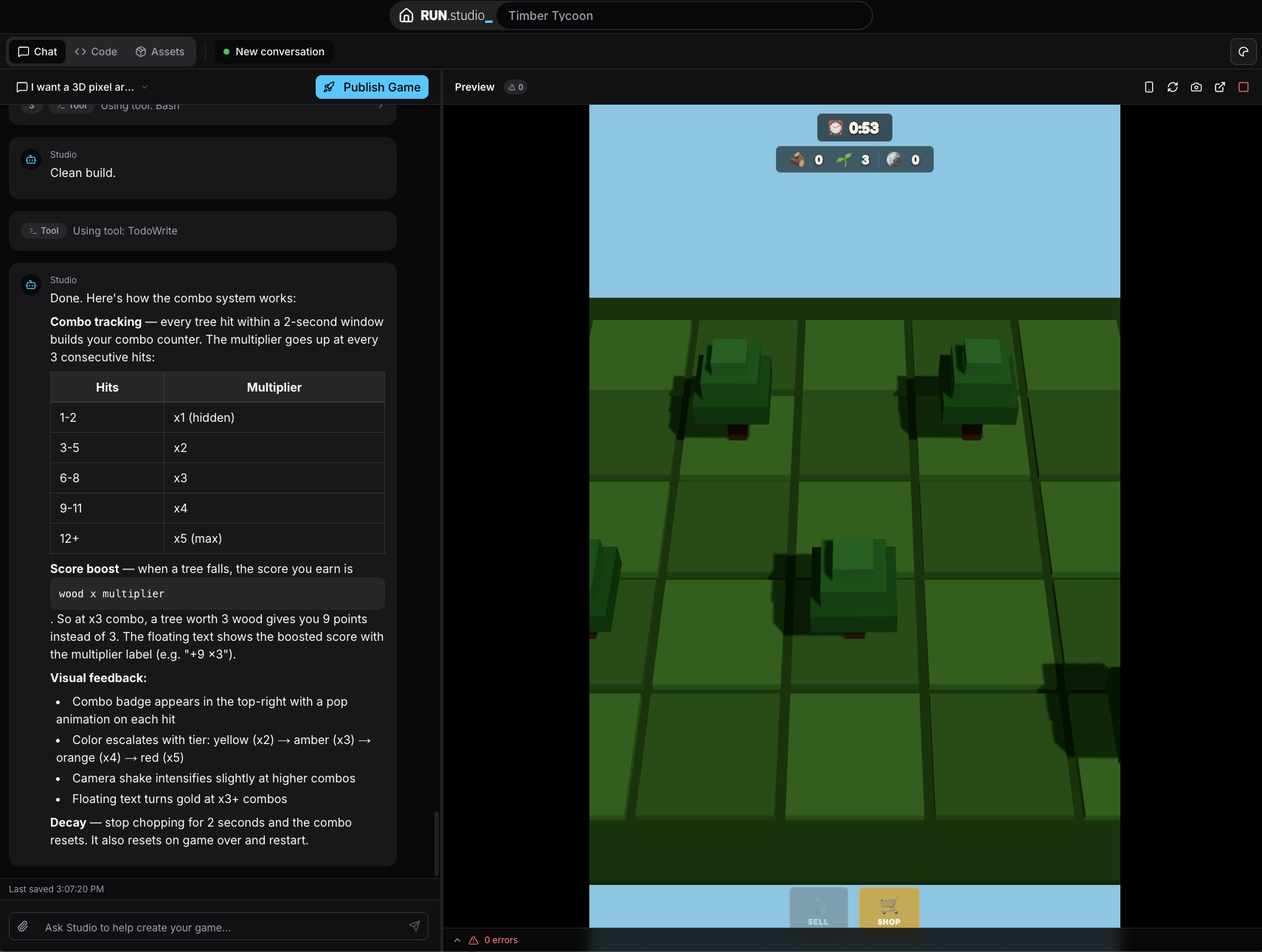Click the chat panel scrollbar
Screen dimensions: 1262x952
pos(437,844)
